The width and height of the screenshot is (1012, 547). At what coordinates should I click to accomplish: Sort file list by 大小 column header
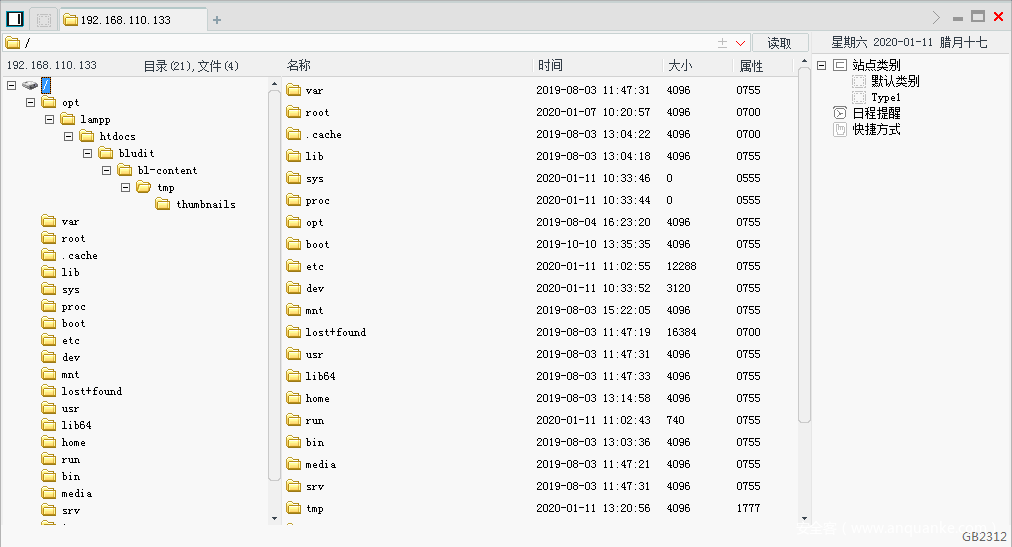(680, 65)
